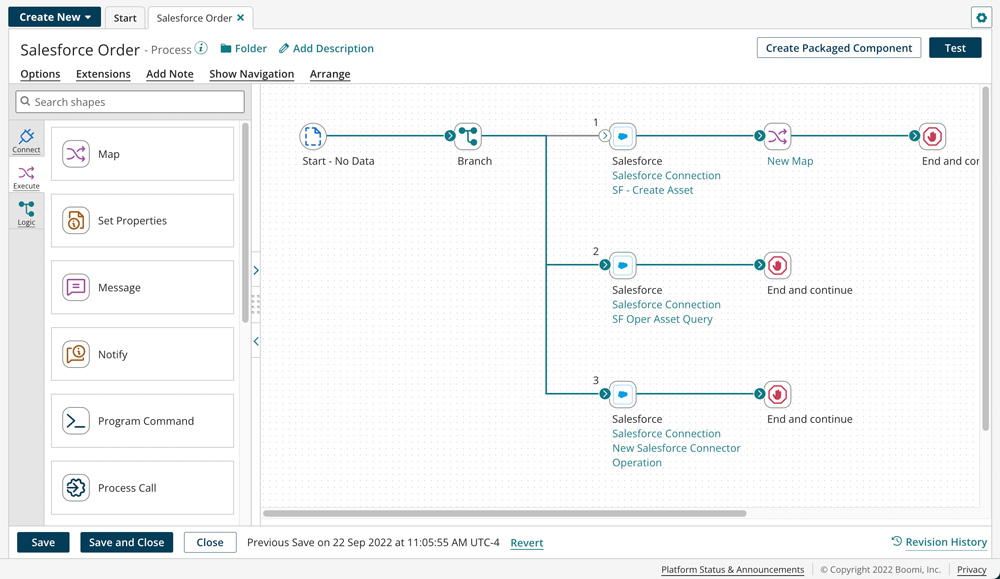
Task: Click the End shape on branch 1
Action: pyautogui.click(x=932, y=136)
